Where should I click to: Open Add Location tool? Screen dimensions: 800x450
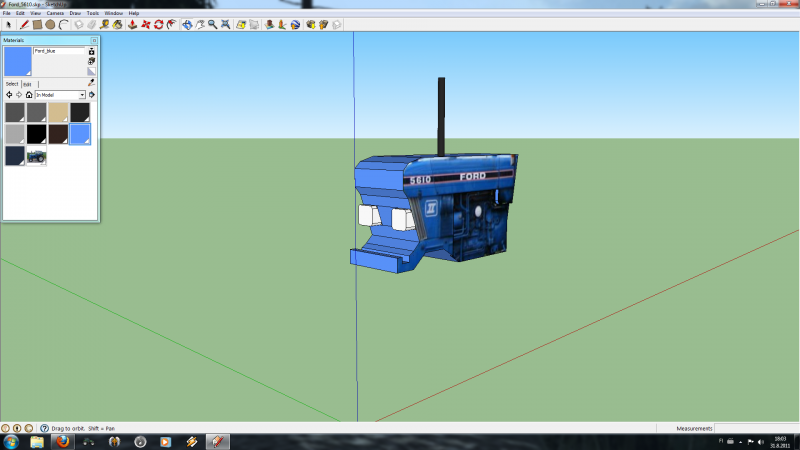(241, 24)
